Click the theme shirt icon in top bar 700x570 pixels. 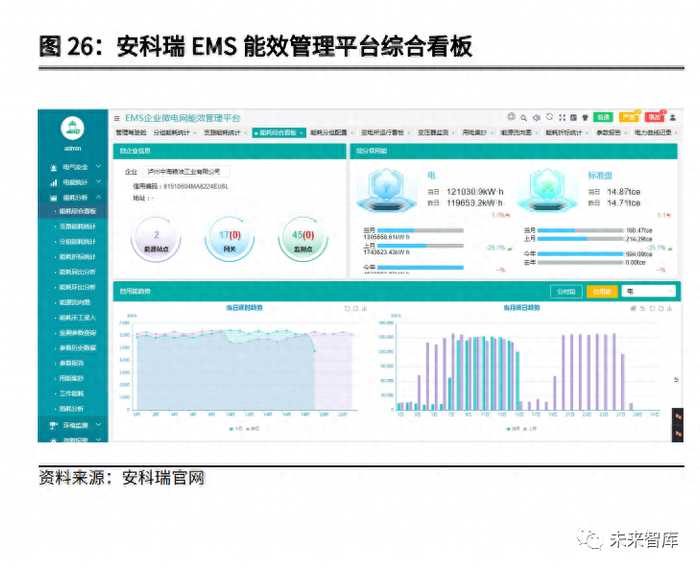(x=585, y=117)
